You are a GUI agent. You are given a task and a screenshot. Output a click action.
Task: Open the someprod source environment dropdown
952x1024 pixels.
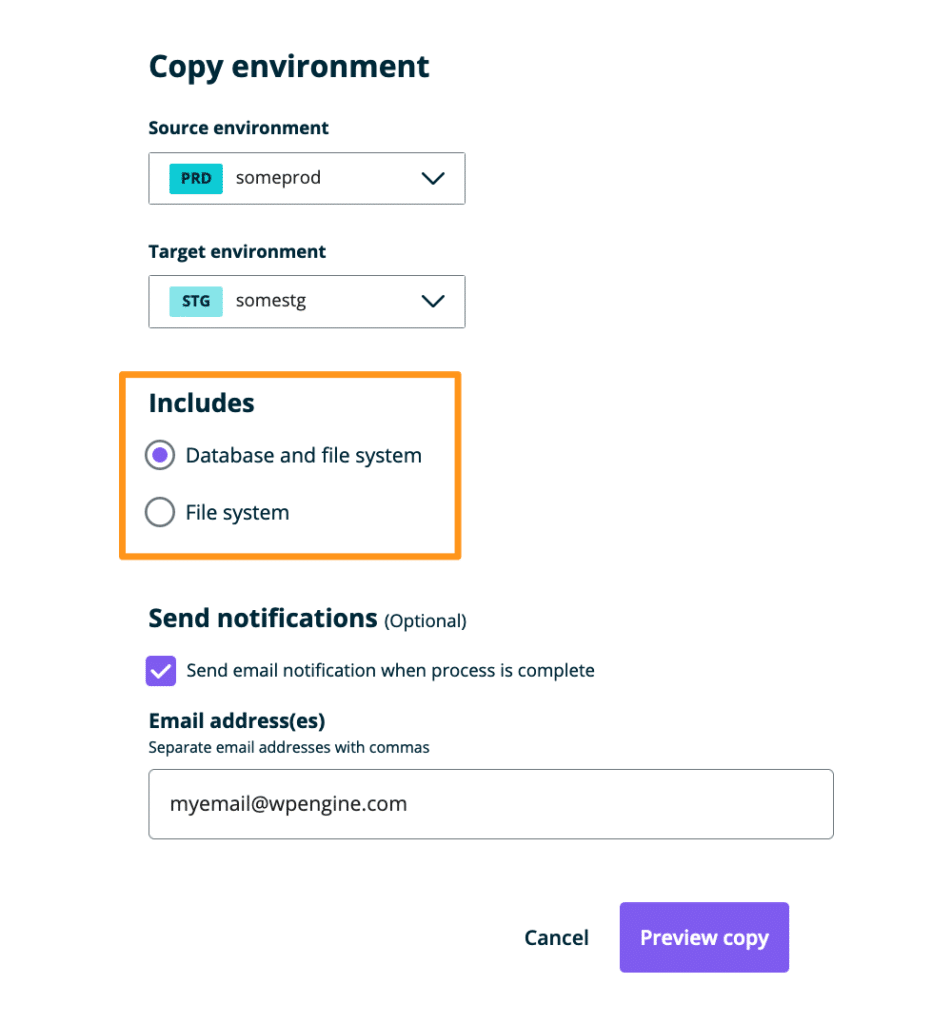tap(306, 178)
